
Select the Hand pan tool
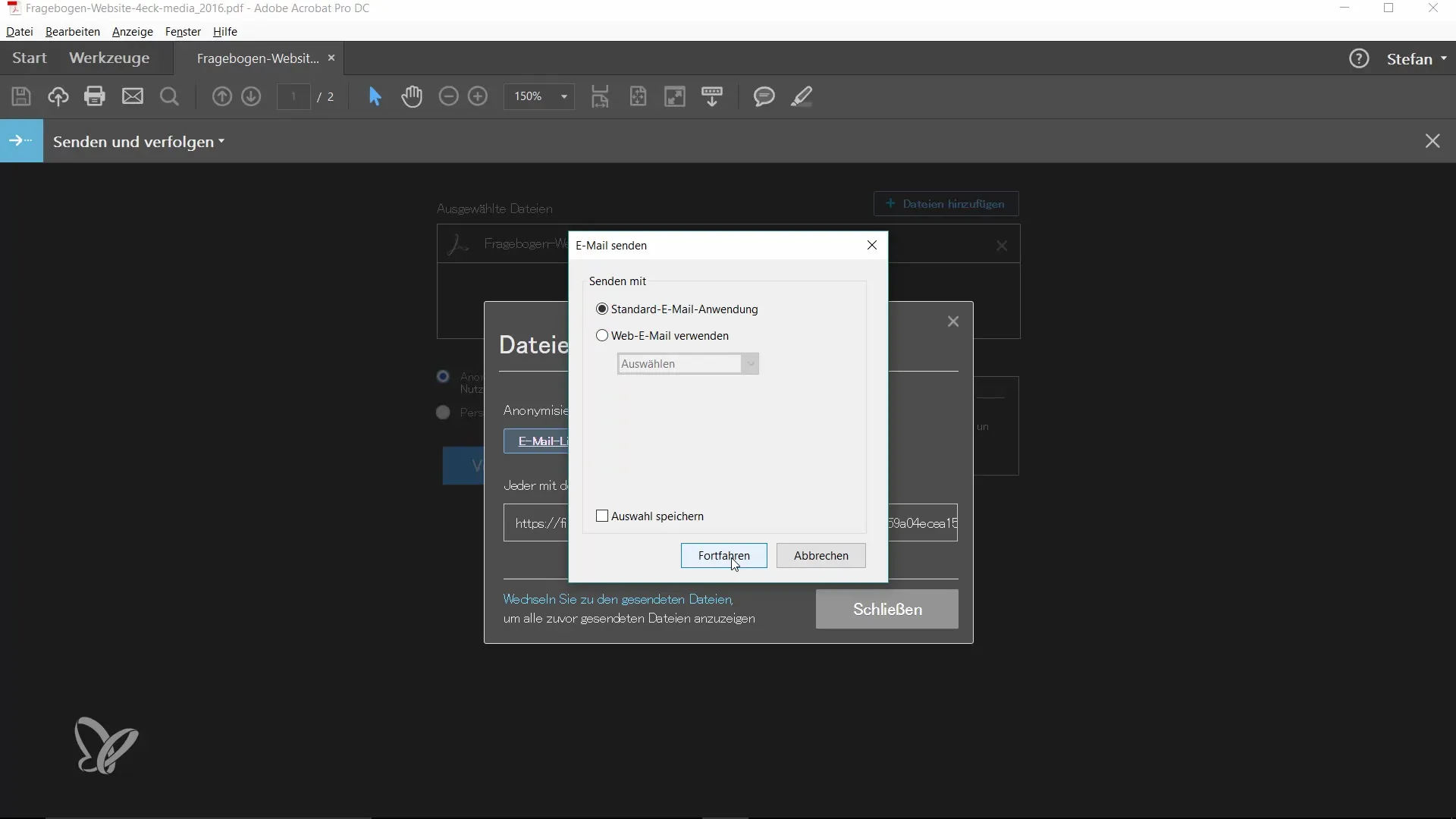coord(412,96)
